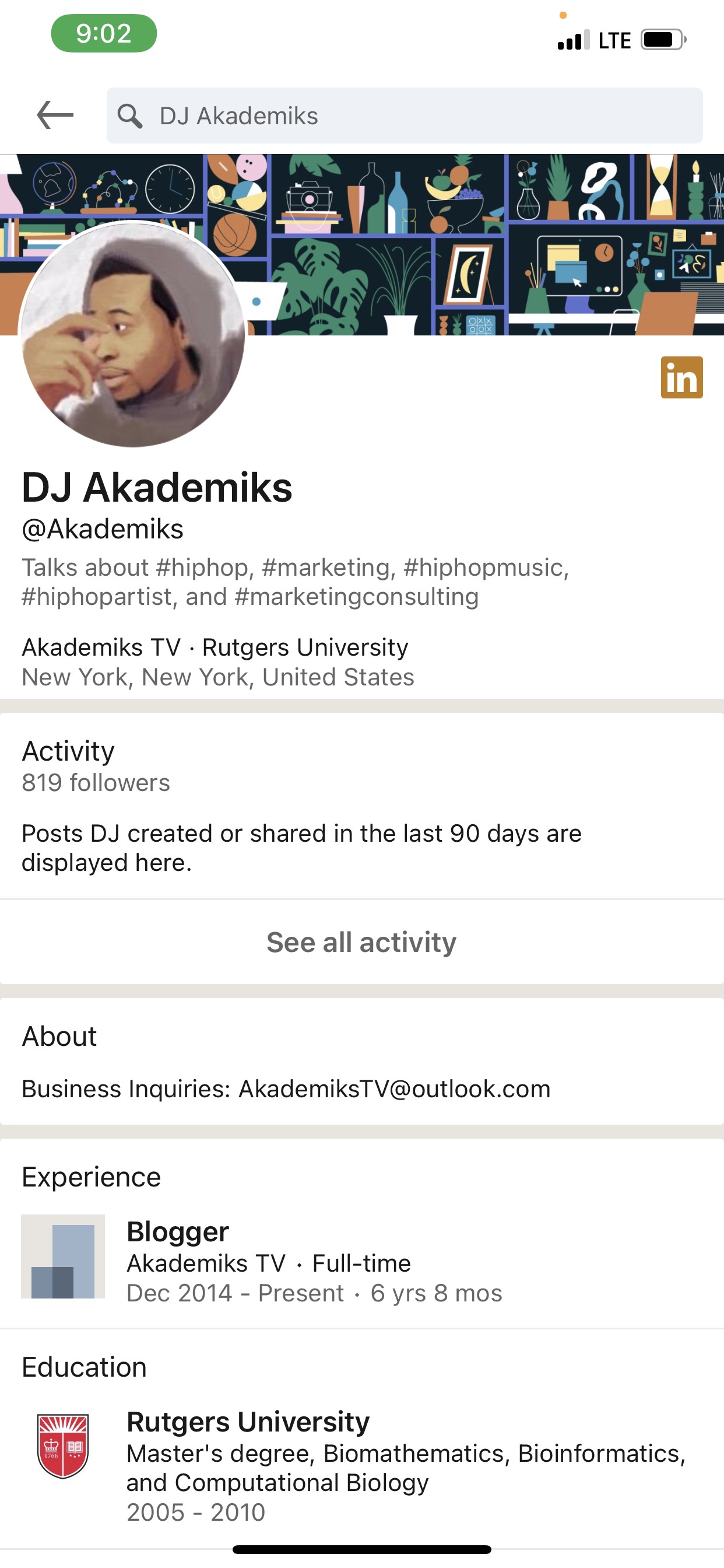Click the DJ Akademiks search field
This screenshot has width=724, height=1568.
click(405, 116)
